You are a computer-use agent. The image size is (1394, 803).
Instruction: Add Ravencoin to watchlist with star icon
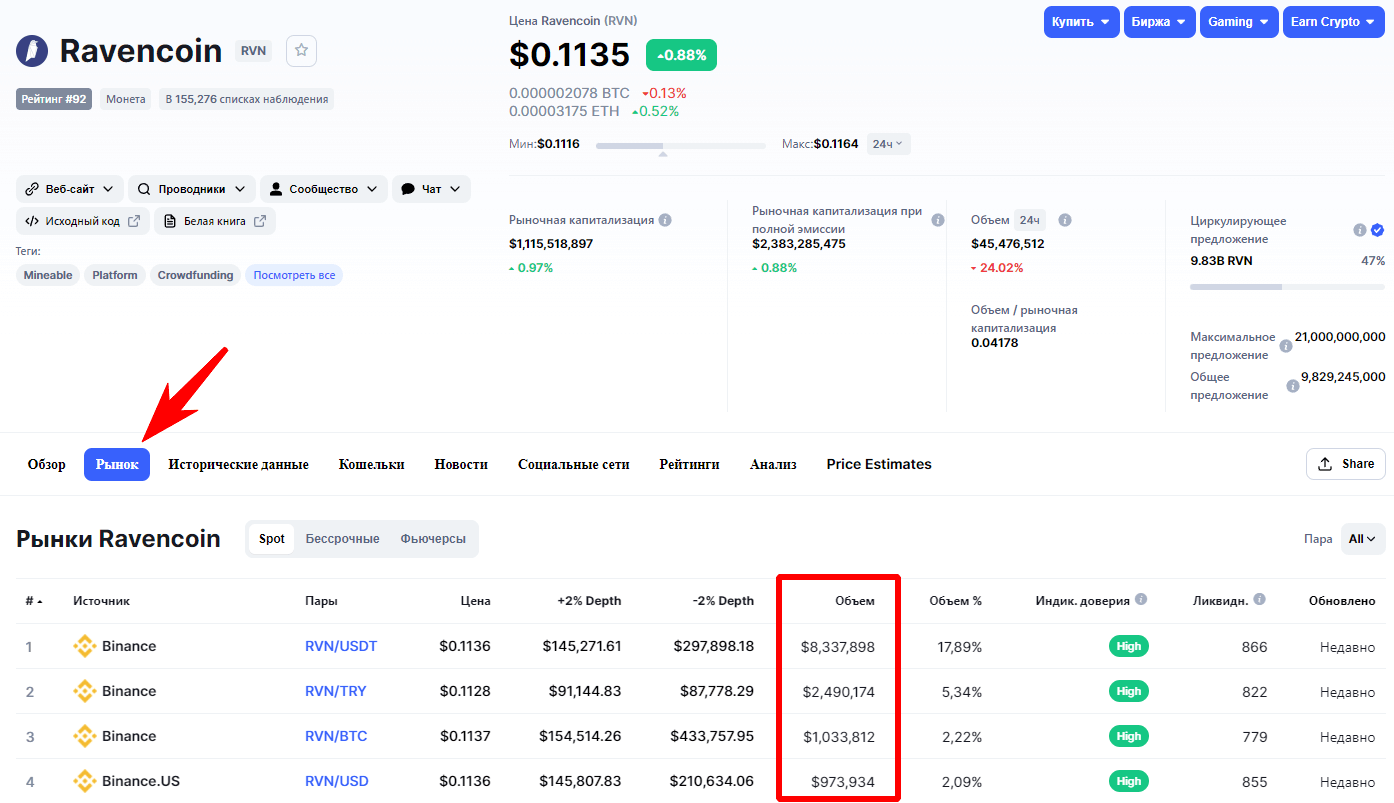point(301,51)
